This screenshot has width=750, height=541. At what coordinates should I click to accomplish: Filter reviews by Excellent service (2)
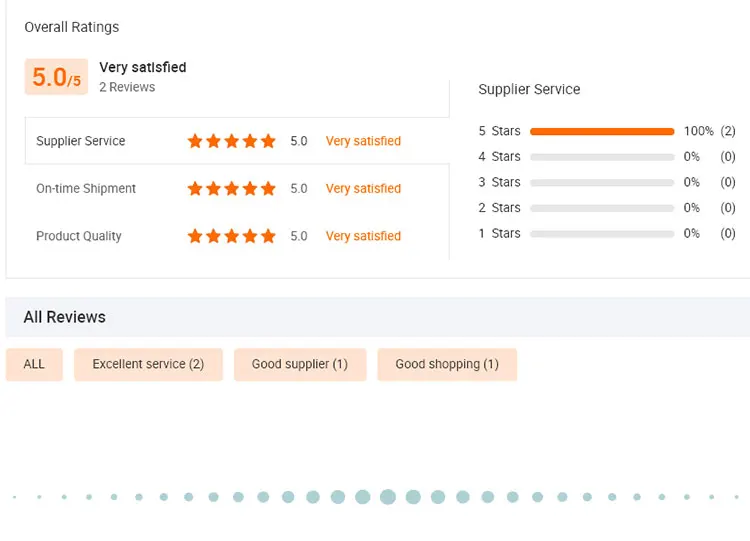coord(148,364)
